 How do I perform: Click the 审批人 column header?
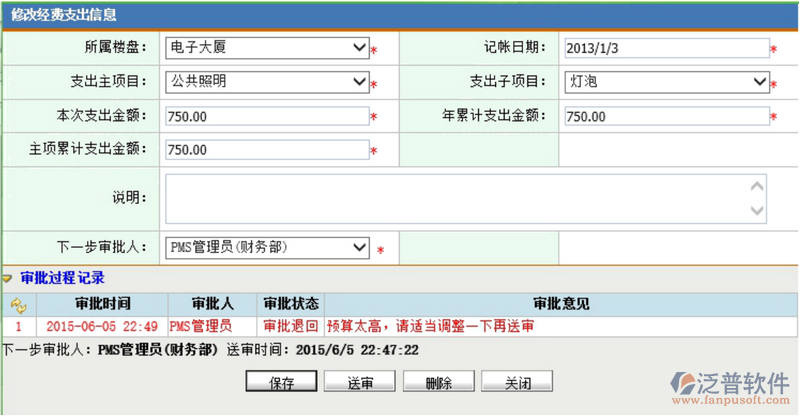click(213, 304)
